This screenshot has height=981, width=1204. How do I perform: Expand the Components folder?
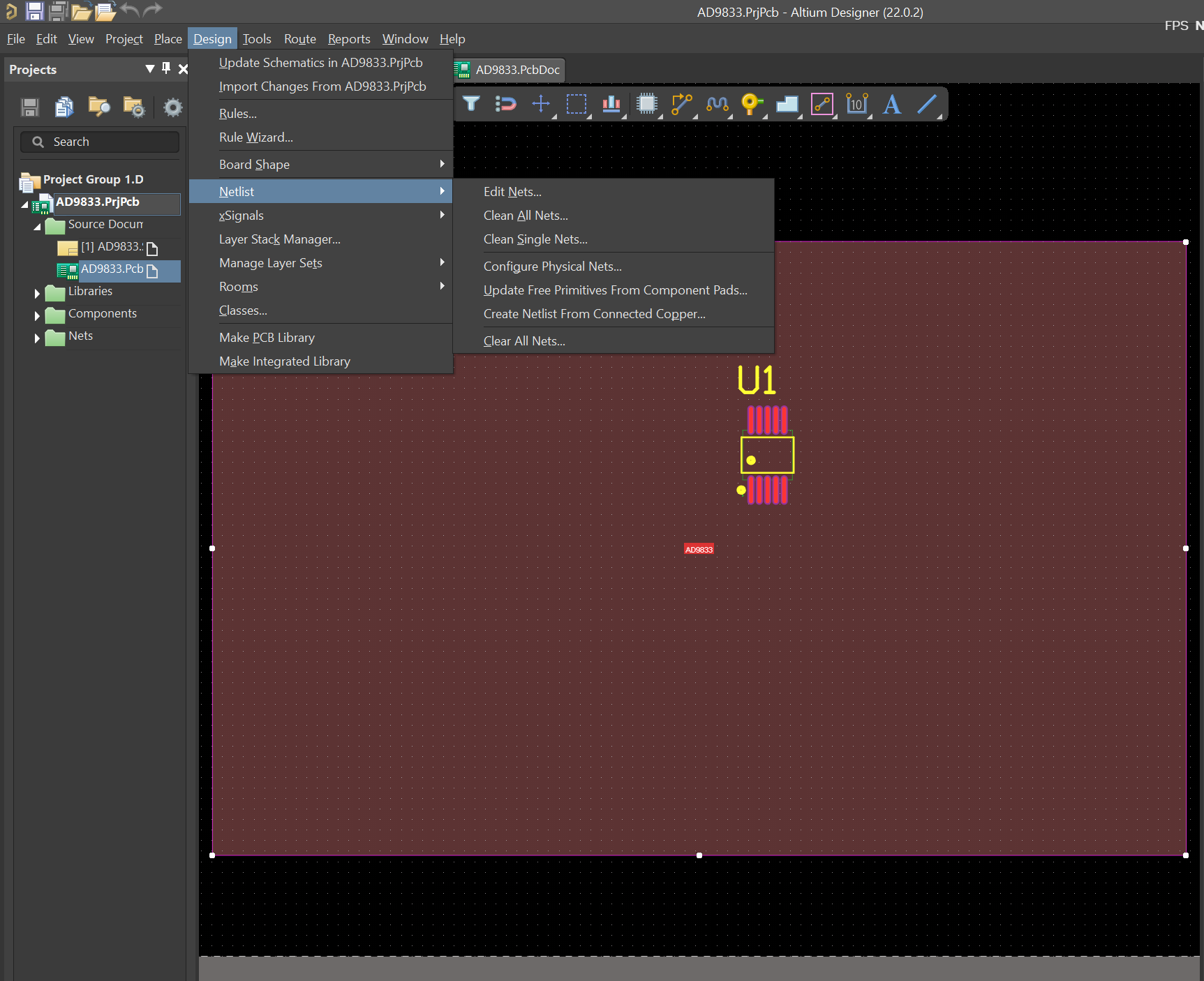pyautogui.click(x=38, y=316)
